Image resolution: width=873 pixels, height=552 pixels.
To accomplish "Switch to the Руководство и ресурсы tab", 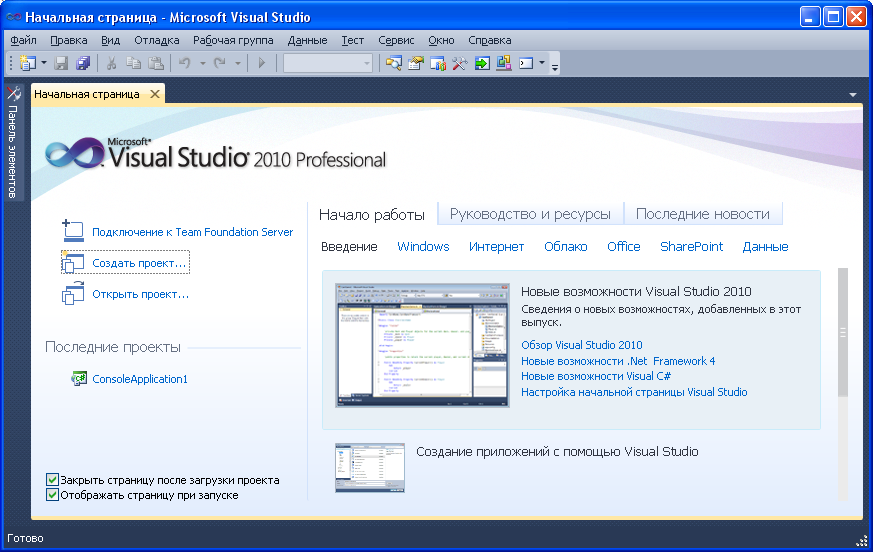I will point(530,214).
